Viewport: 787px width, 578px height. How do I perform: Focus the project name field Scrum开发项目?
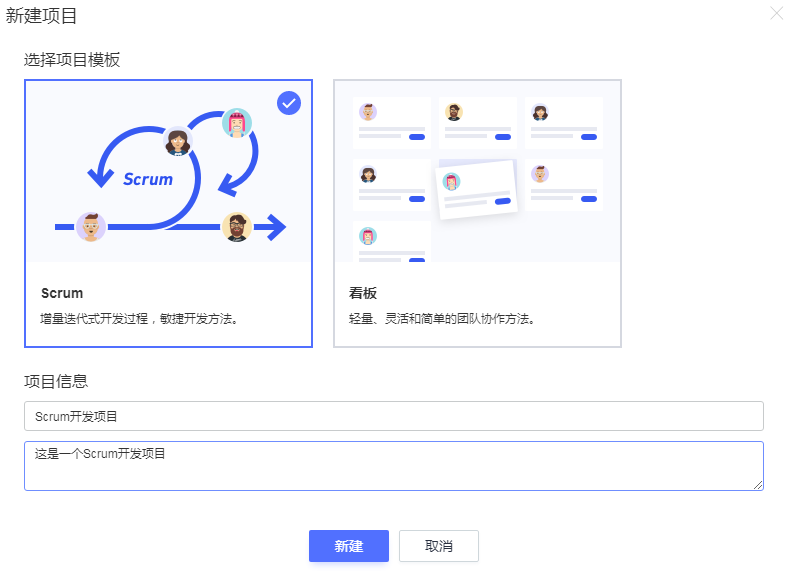[x=394, y=416]
